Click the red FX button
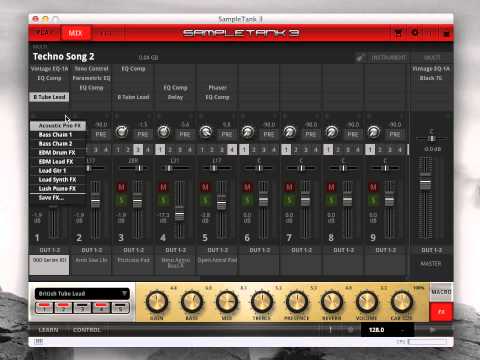480x360 pixels. [x=441, y=312]
